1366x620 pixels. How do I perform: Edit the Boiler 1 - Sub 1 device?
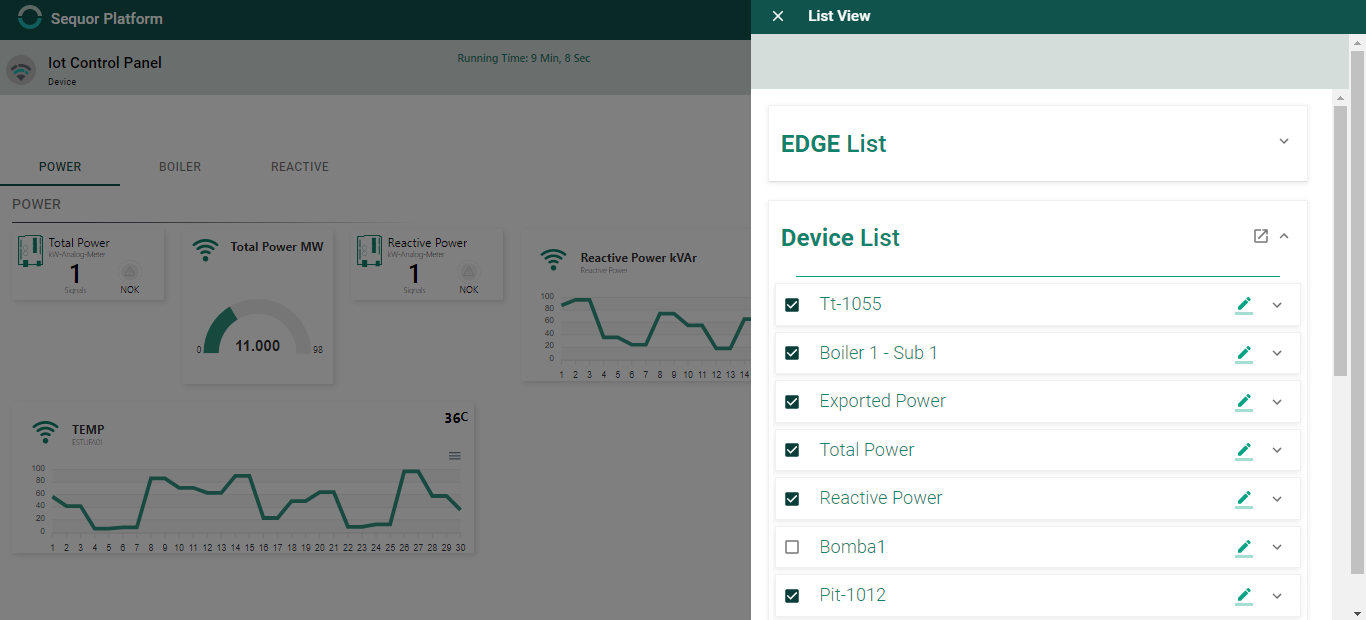tap(1244, 353)
